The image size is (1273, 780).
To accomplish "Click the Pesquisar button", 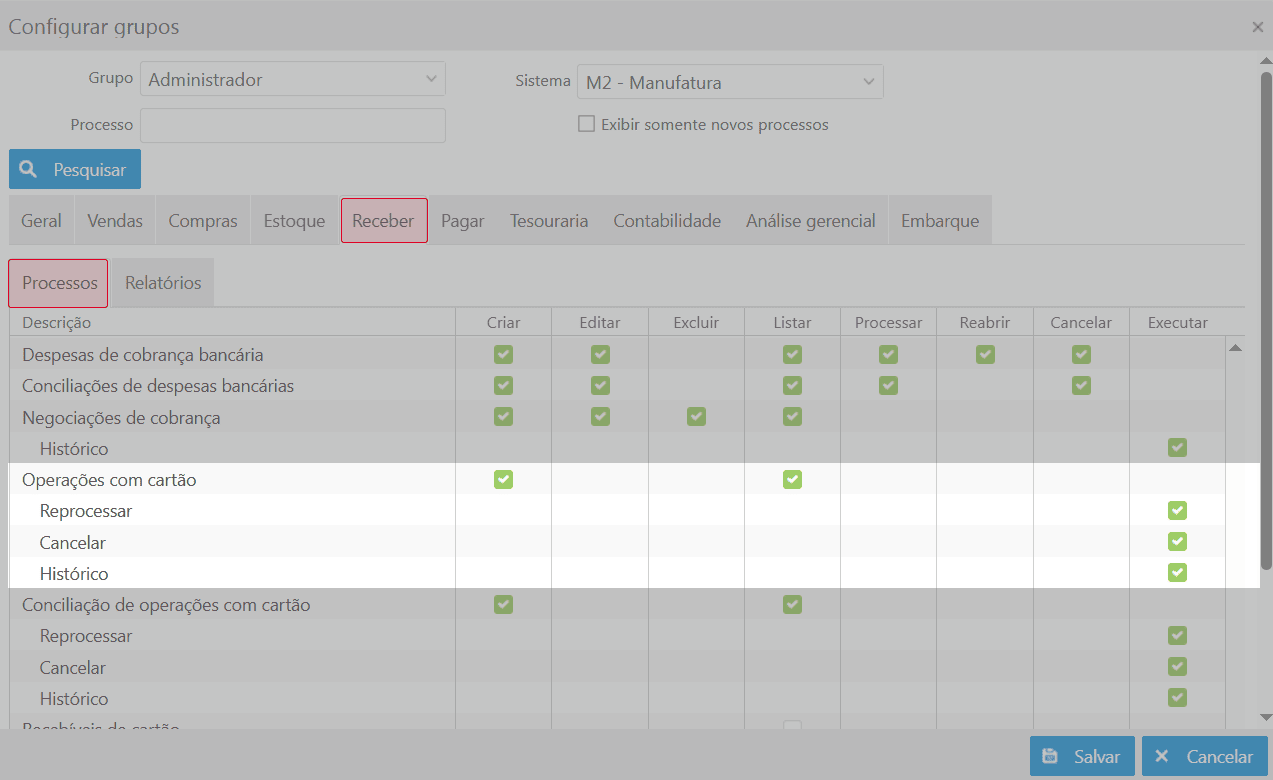I will [75, 170].
